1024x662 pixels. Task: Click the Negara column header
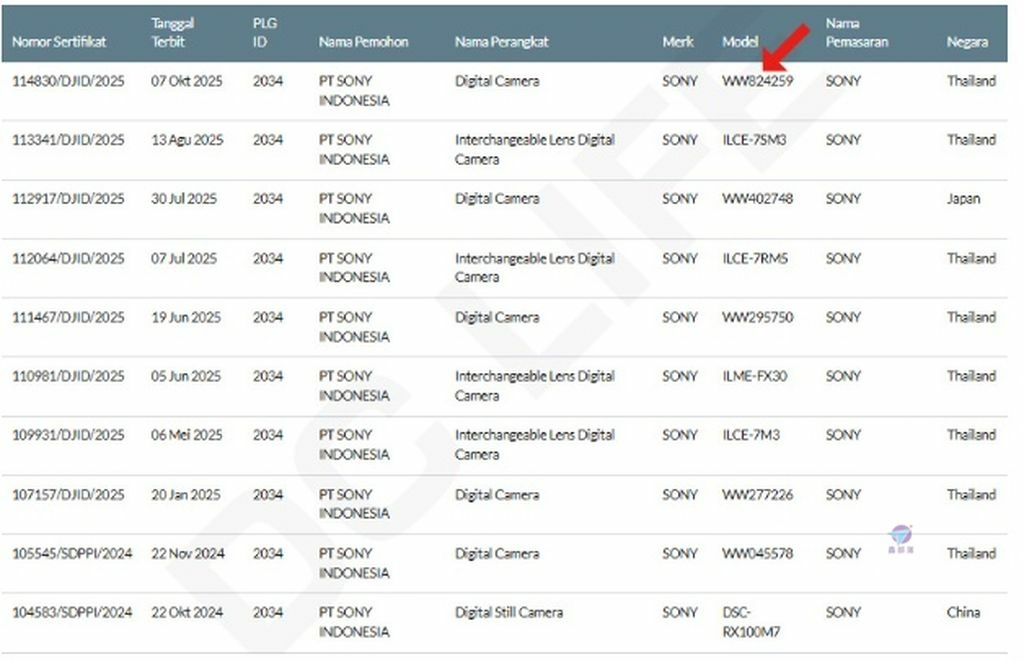[967, 42]
